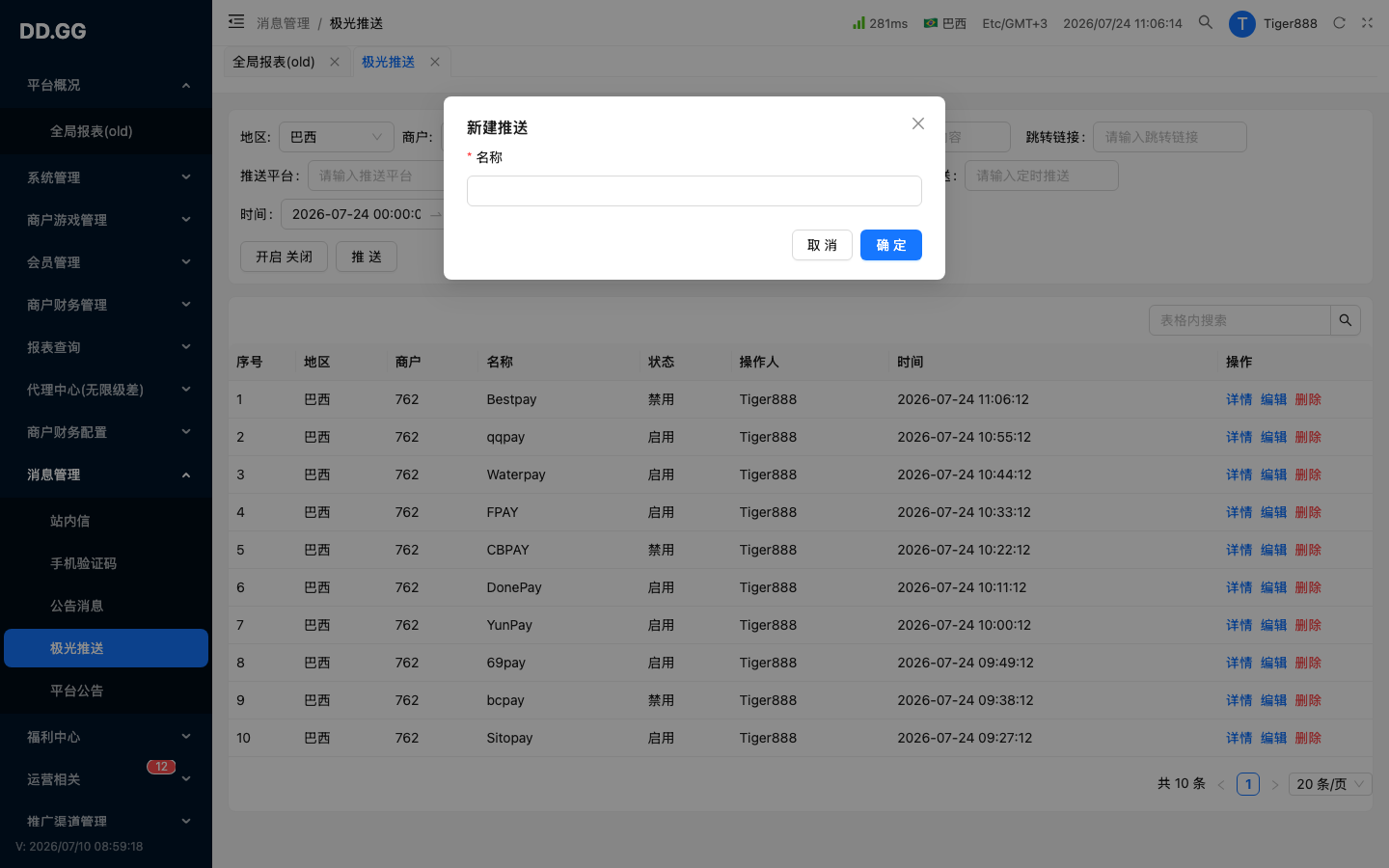Click the table search magnifier button
1389x868 pixels.
[x=1346, y=320]
